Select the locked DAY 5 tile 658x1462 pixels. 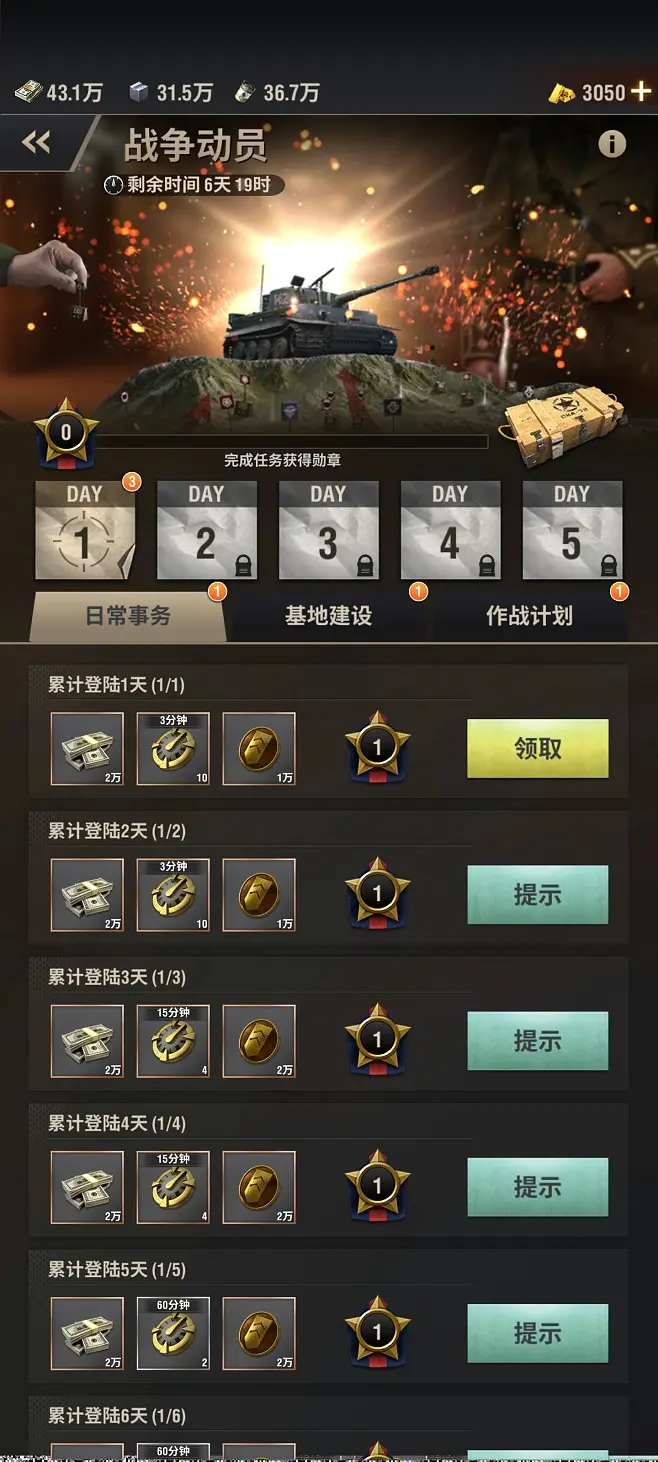coord(573,530)
